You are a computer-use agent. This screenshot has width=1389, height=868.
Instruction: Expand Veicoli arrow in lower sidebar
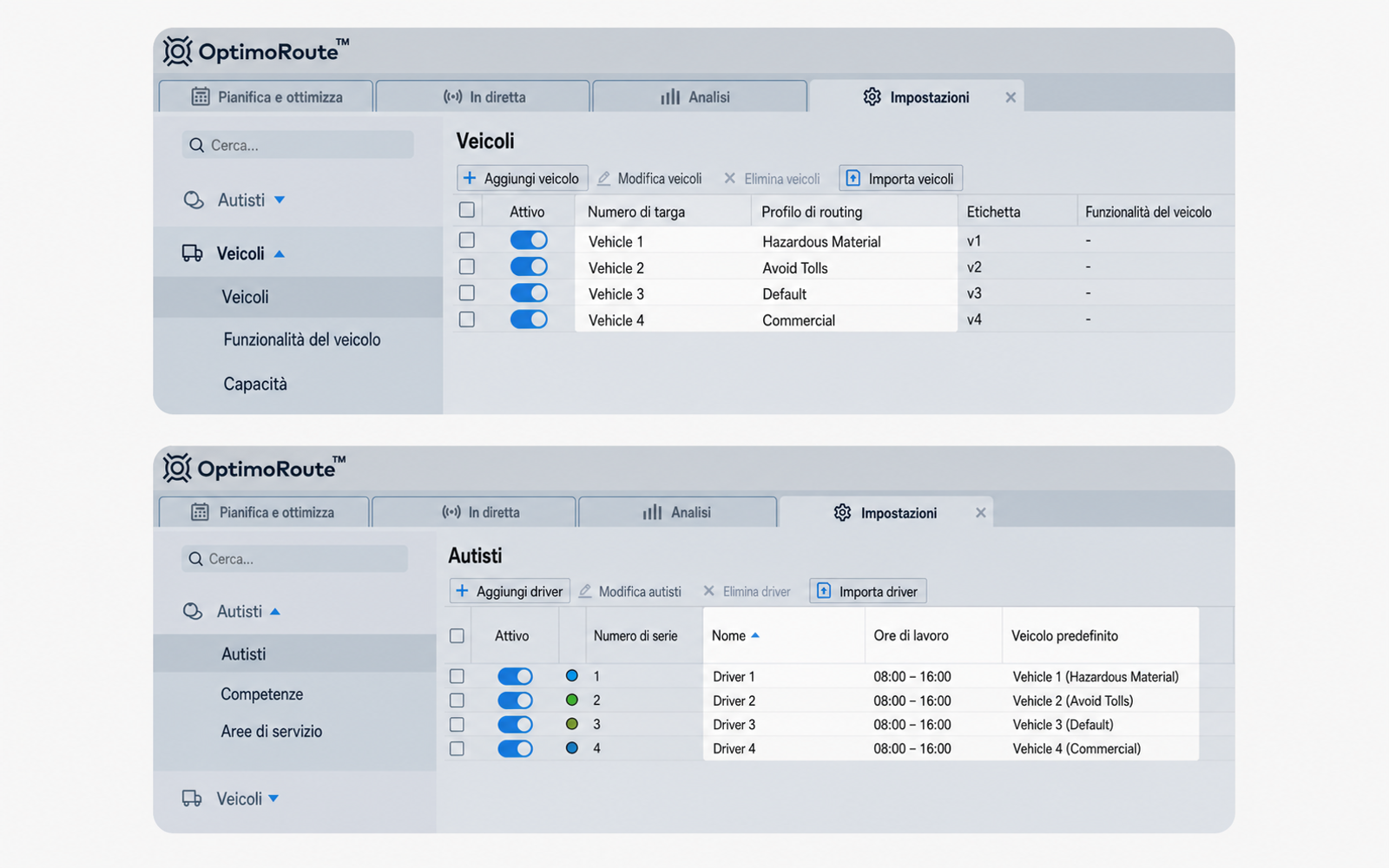tap(273, 798)
